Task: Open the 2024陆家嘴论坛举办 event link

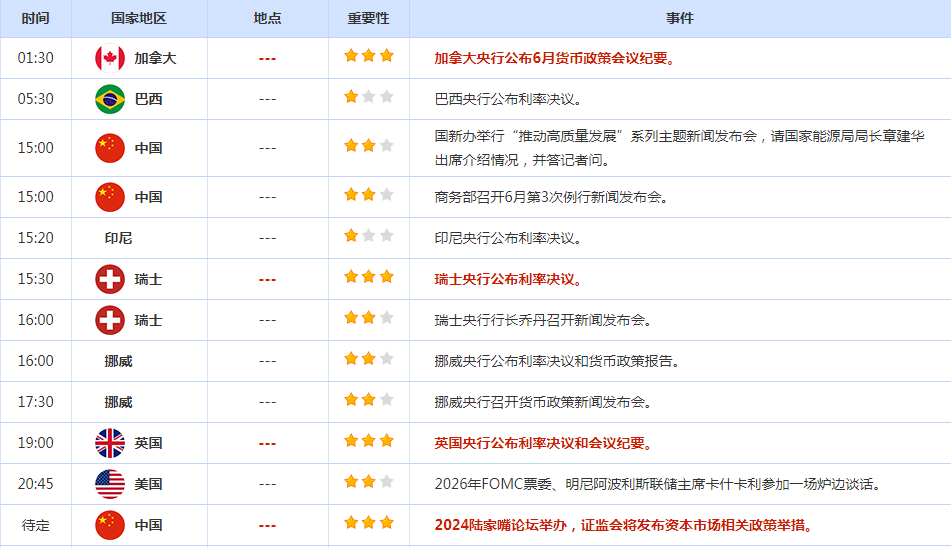Action: point(623,525)
